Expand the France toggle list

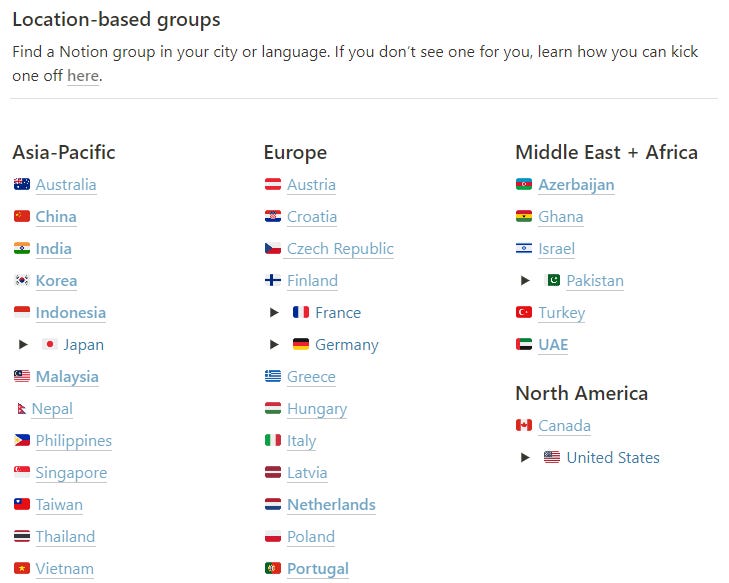pyautogui.click(x=274, y=312)
